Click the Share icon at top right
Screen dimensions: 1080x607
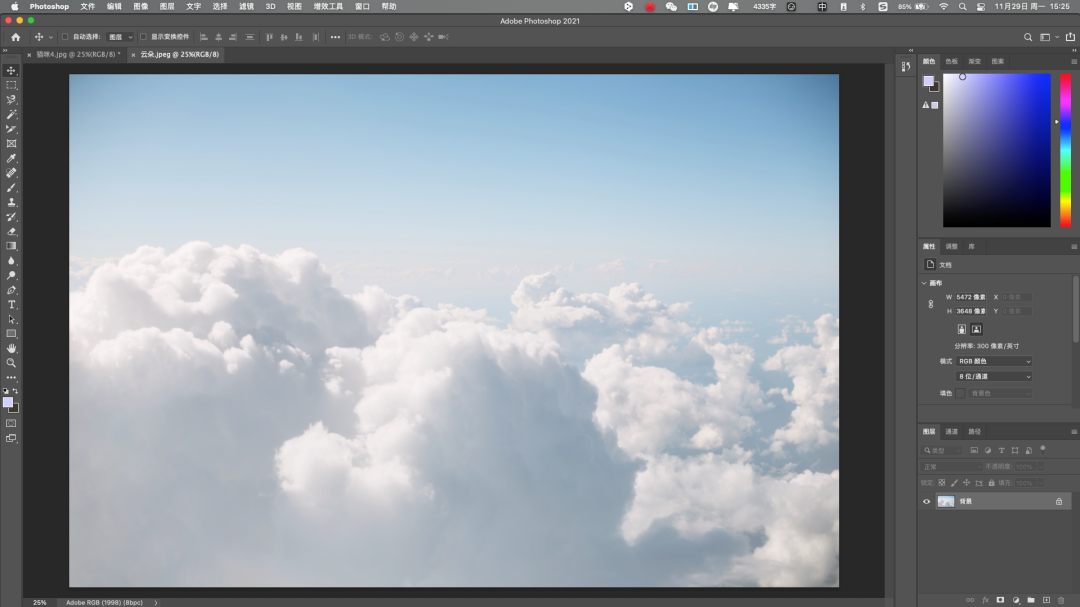click(x=1070, y=37)
